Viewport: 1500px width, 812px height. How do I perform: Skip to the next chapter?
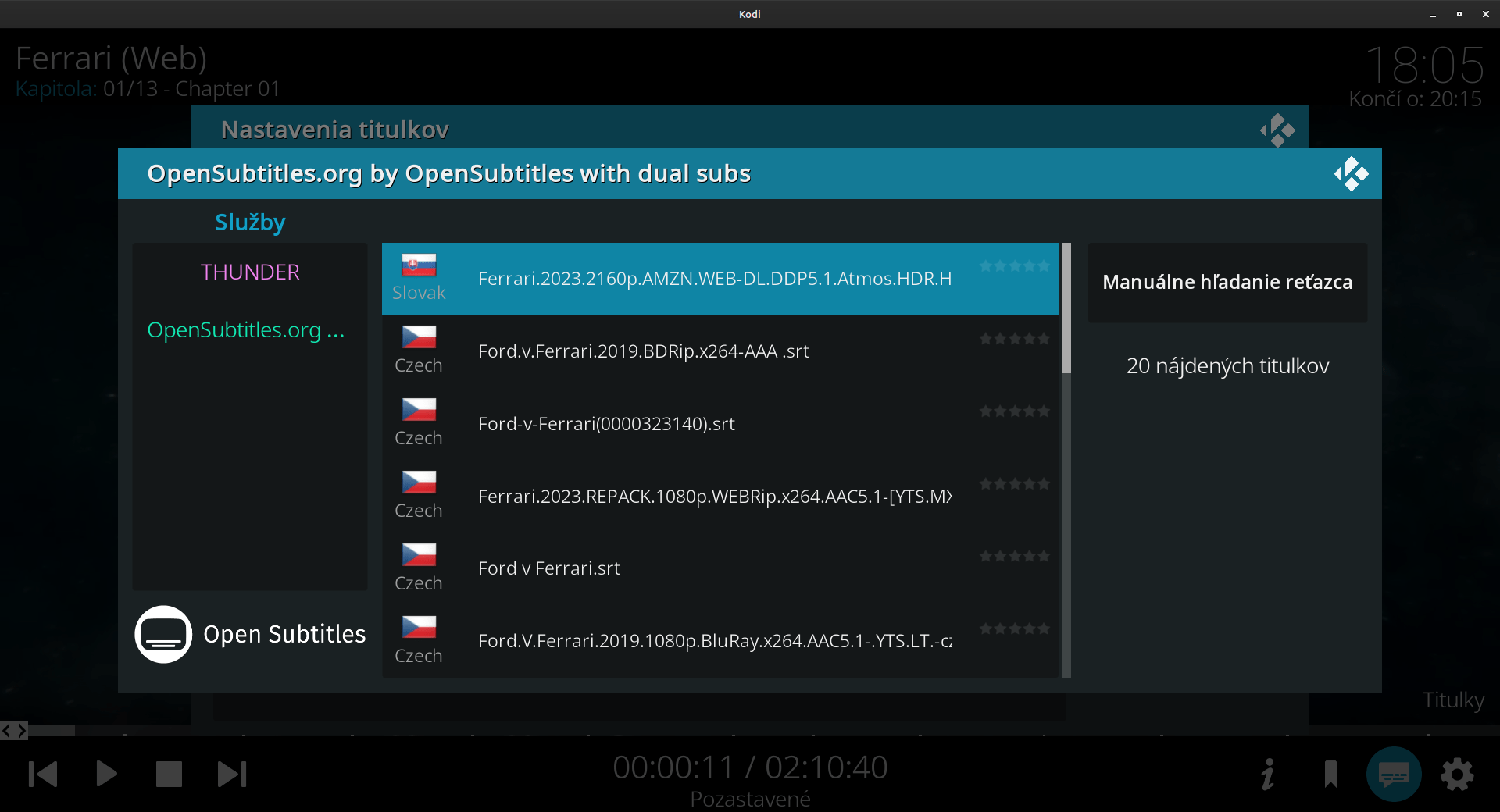232,774
